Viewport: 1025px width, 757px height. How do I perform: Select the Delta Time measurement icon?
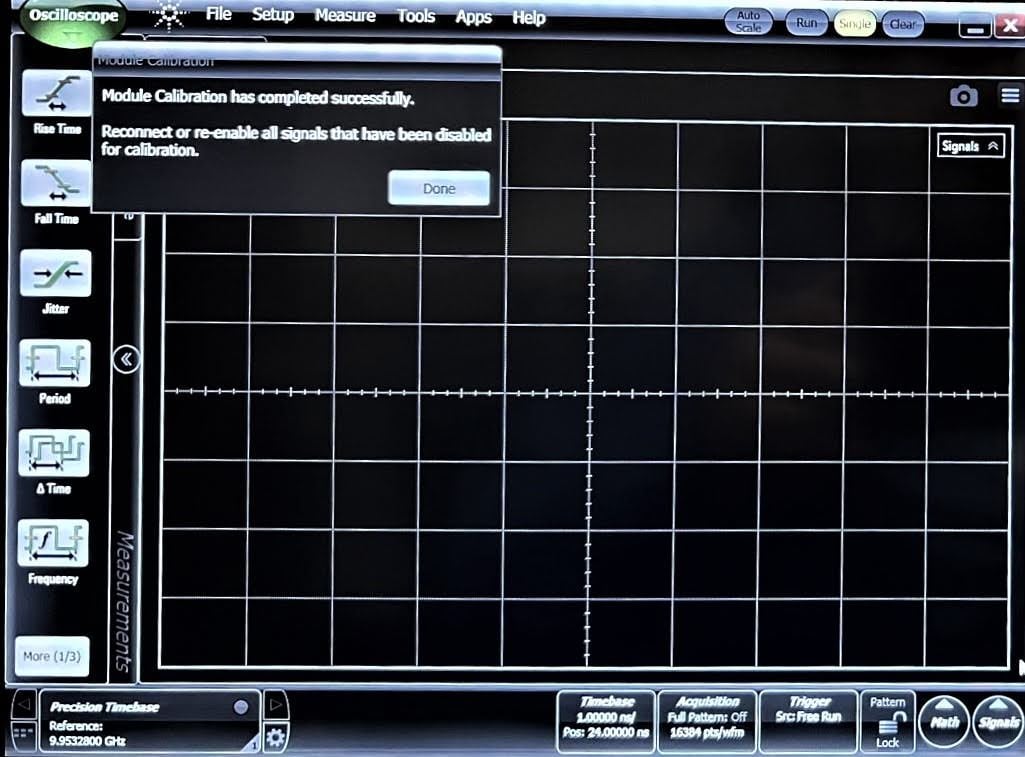(54, 452)
